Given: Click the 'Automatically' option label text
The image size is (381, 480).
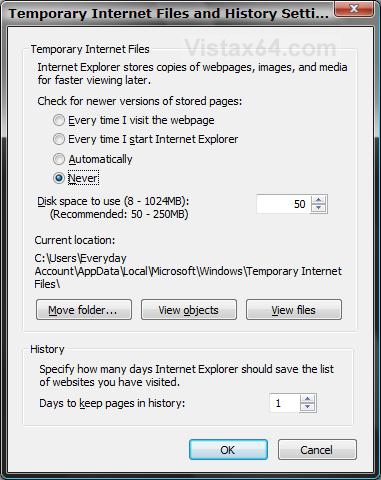Looking at the screenshot, I should click(x=100, y=159).
